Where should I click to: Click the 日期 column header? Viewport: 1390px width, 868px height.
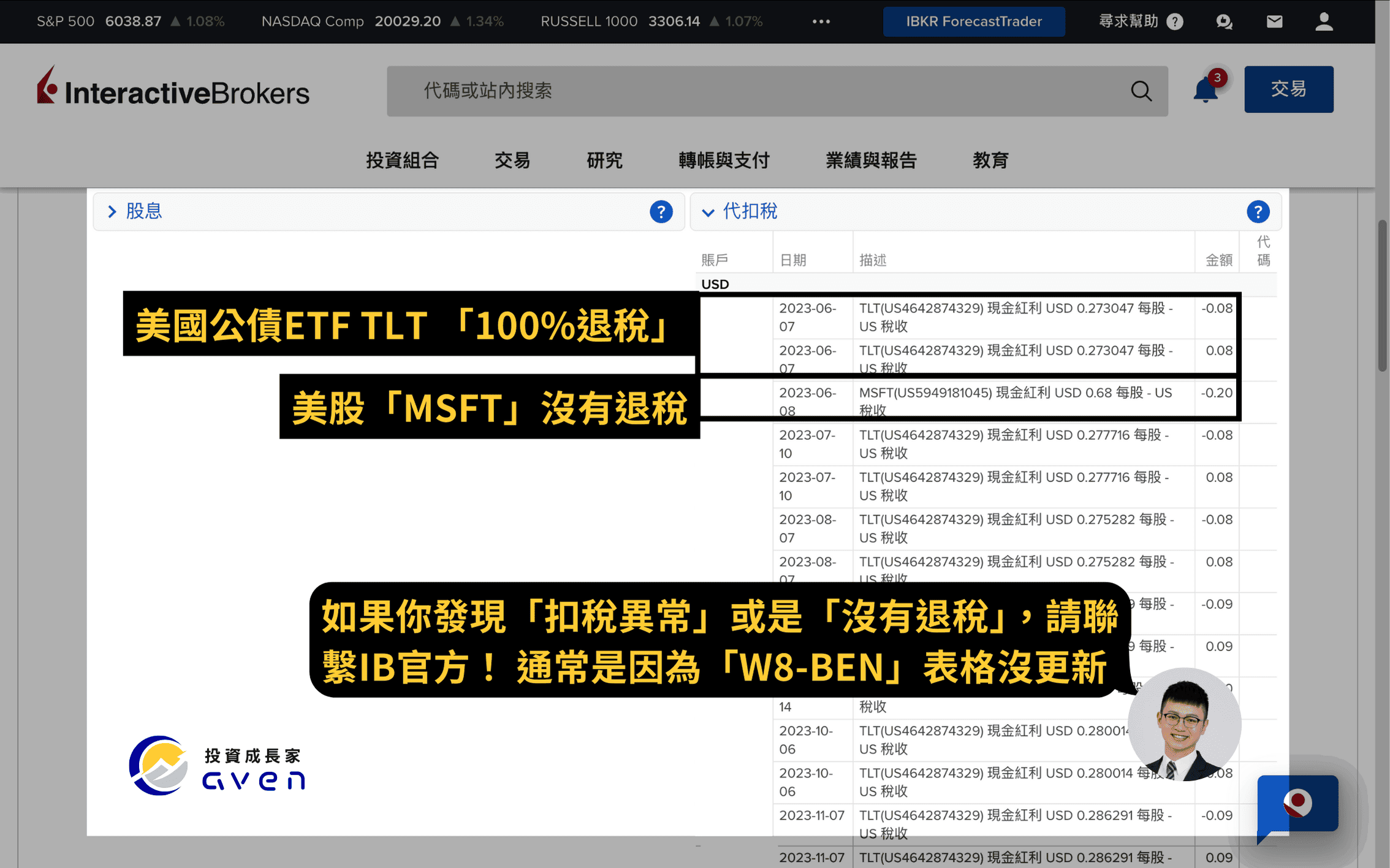tap(792, 260)
